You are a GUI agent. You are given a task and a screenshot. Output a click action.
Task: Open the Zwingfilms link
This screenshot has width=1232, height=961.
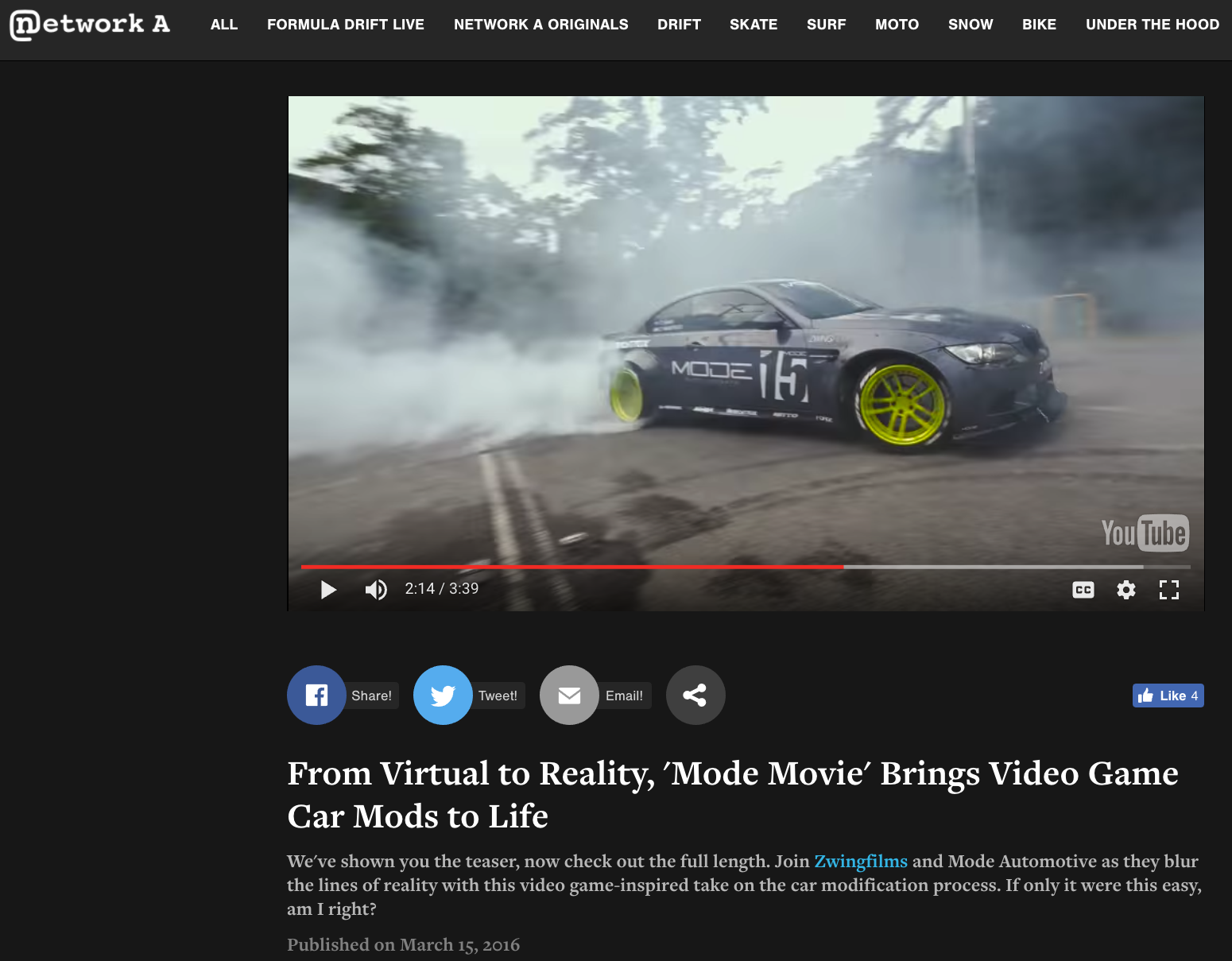tap(861, 862)
